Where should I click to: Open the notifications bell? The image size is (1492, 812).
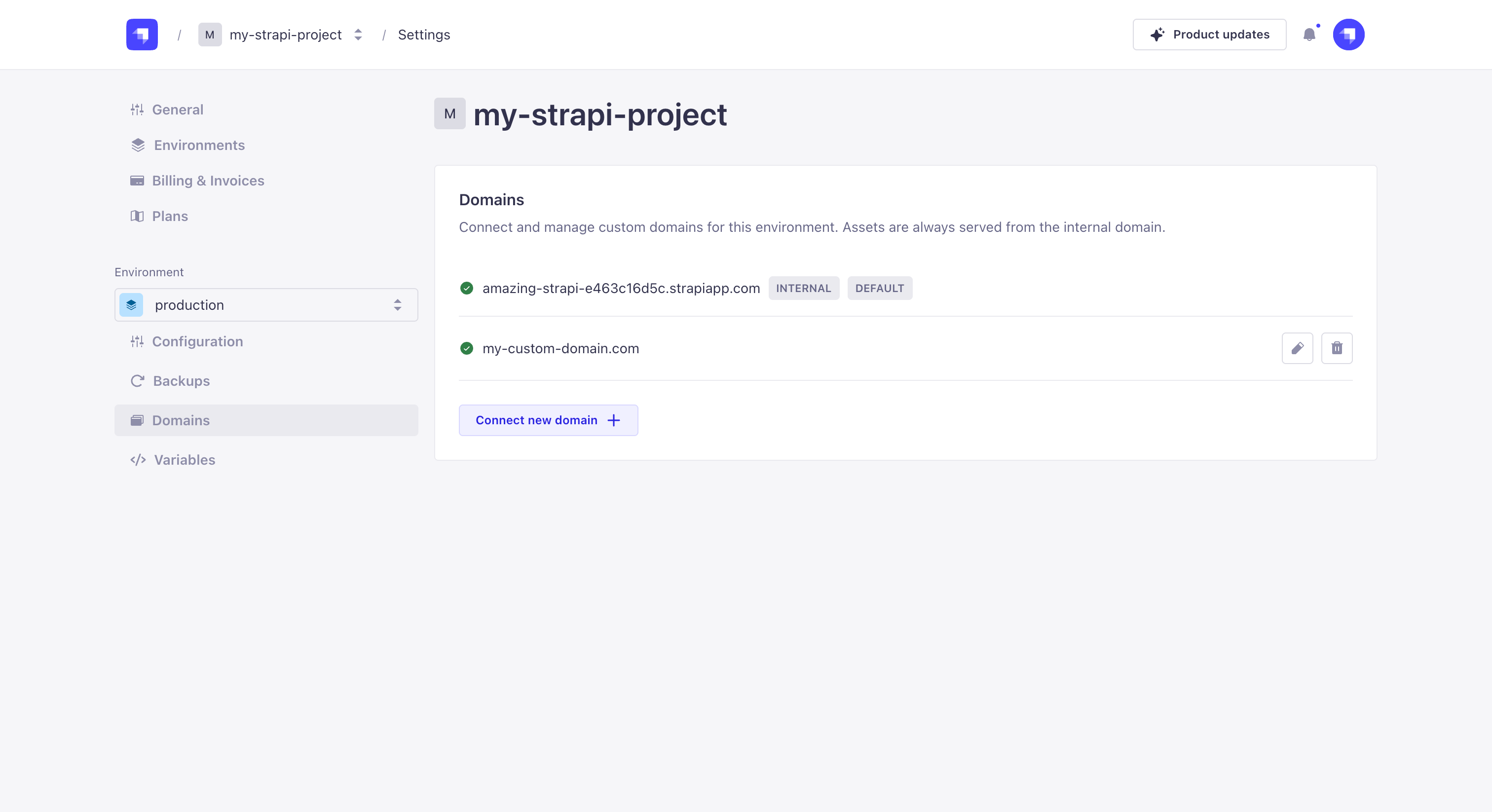tap(1309, 35)
